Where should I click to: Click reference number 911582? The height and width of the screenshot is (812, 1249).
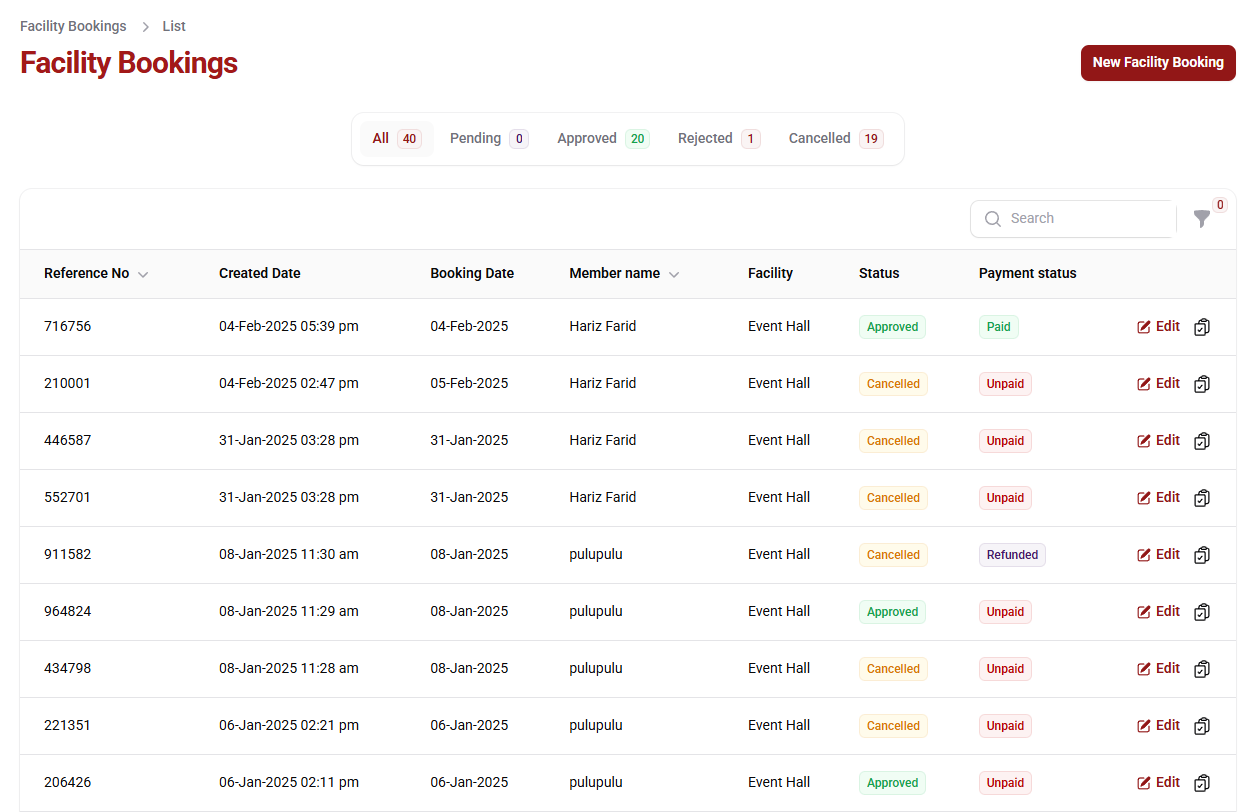point(67,554)
